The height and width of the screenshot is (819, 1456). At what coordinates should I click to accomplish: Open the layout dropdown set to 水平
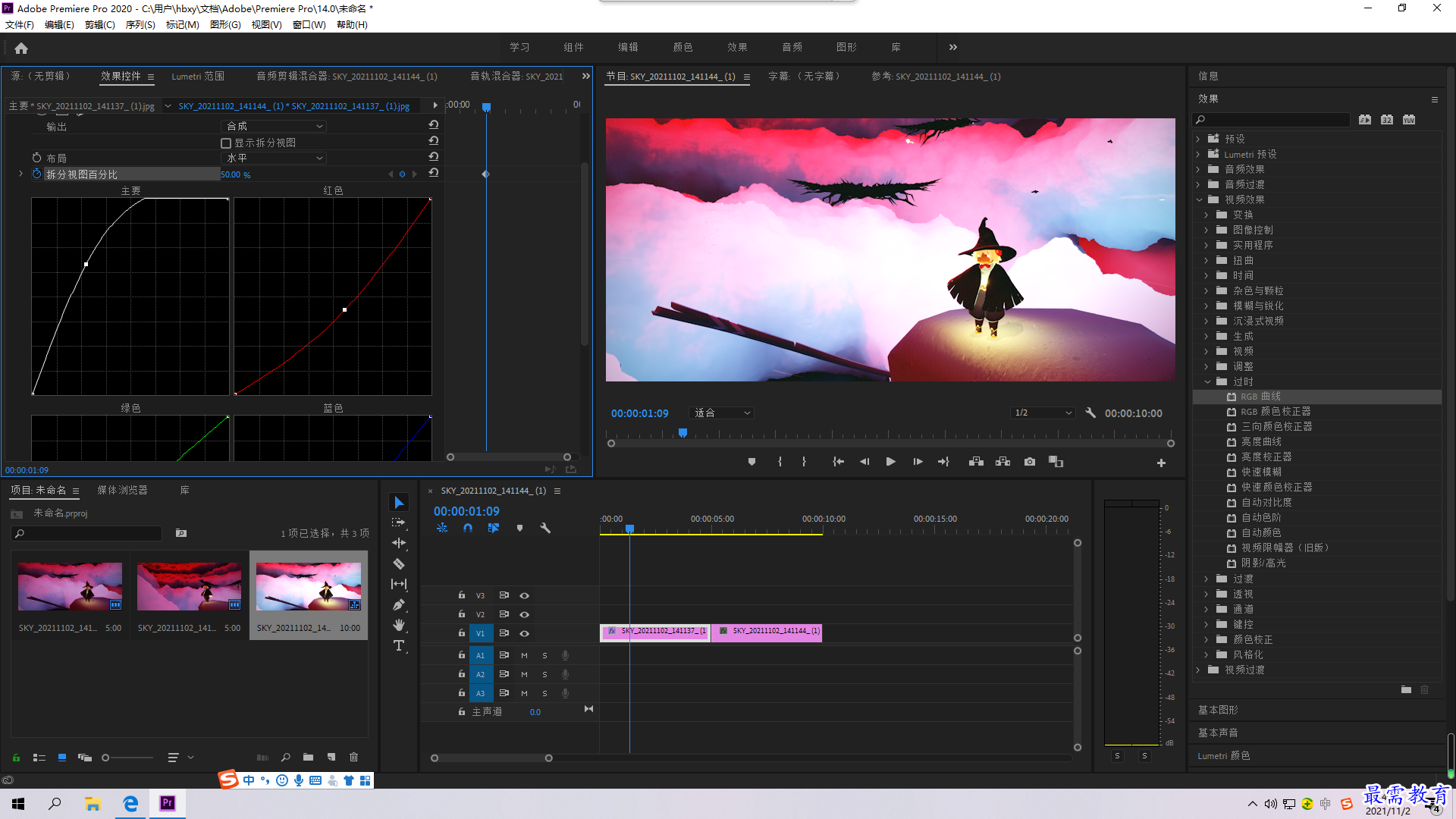click(x=275, y=158)
